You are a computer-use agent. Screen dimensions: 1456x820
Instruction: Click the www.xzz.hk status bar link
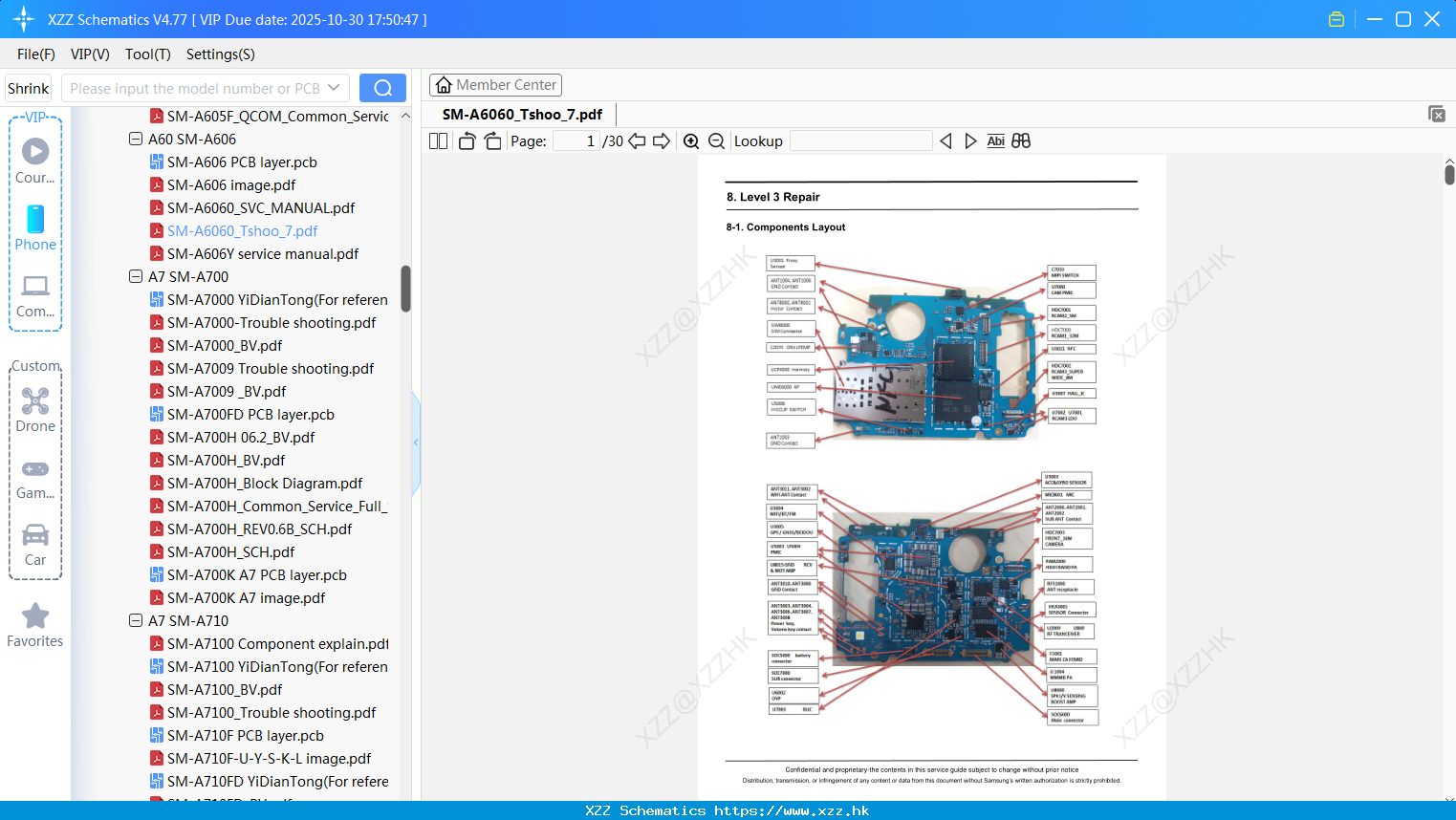pos(792,810)
